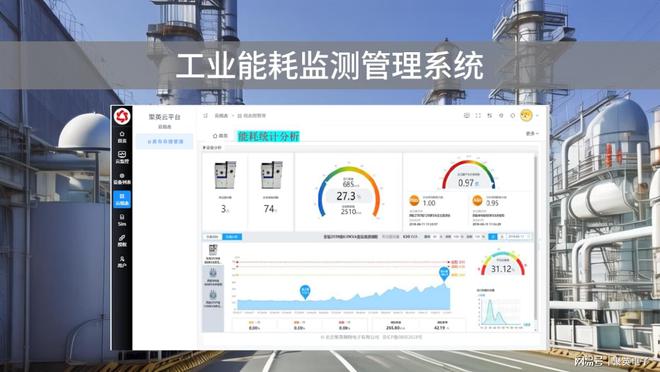The width and height of the screenshot is (660, 372).
Task: Click the red circular platform logo
Action: click(x=122, y=117)
